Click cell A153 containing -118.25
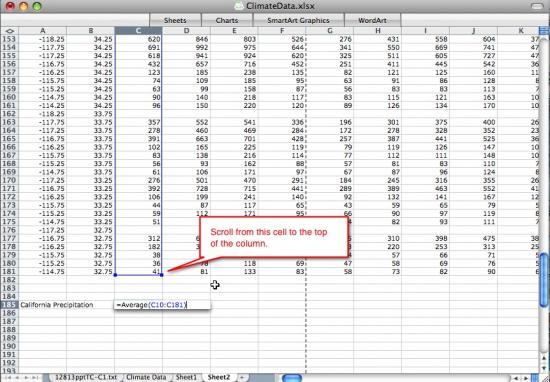The image size is (550, 382). click(42, 39)
